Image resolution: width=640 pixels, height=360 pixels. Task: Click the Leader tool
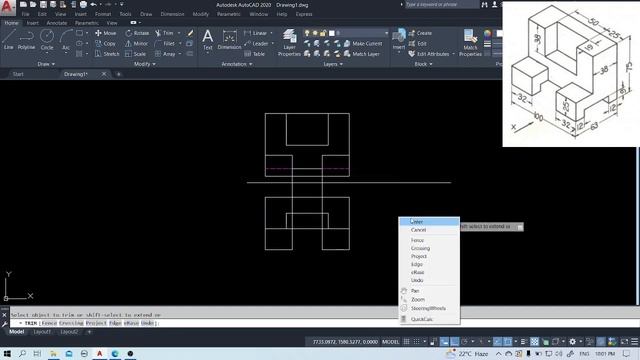(256, 43)
